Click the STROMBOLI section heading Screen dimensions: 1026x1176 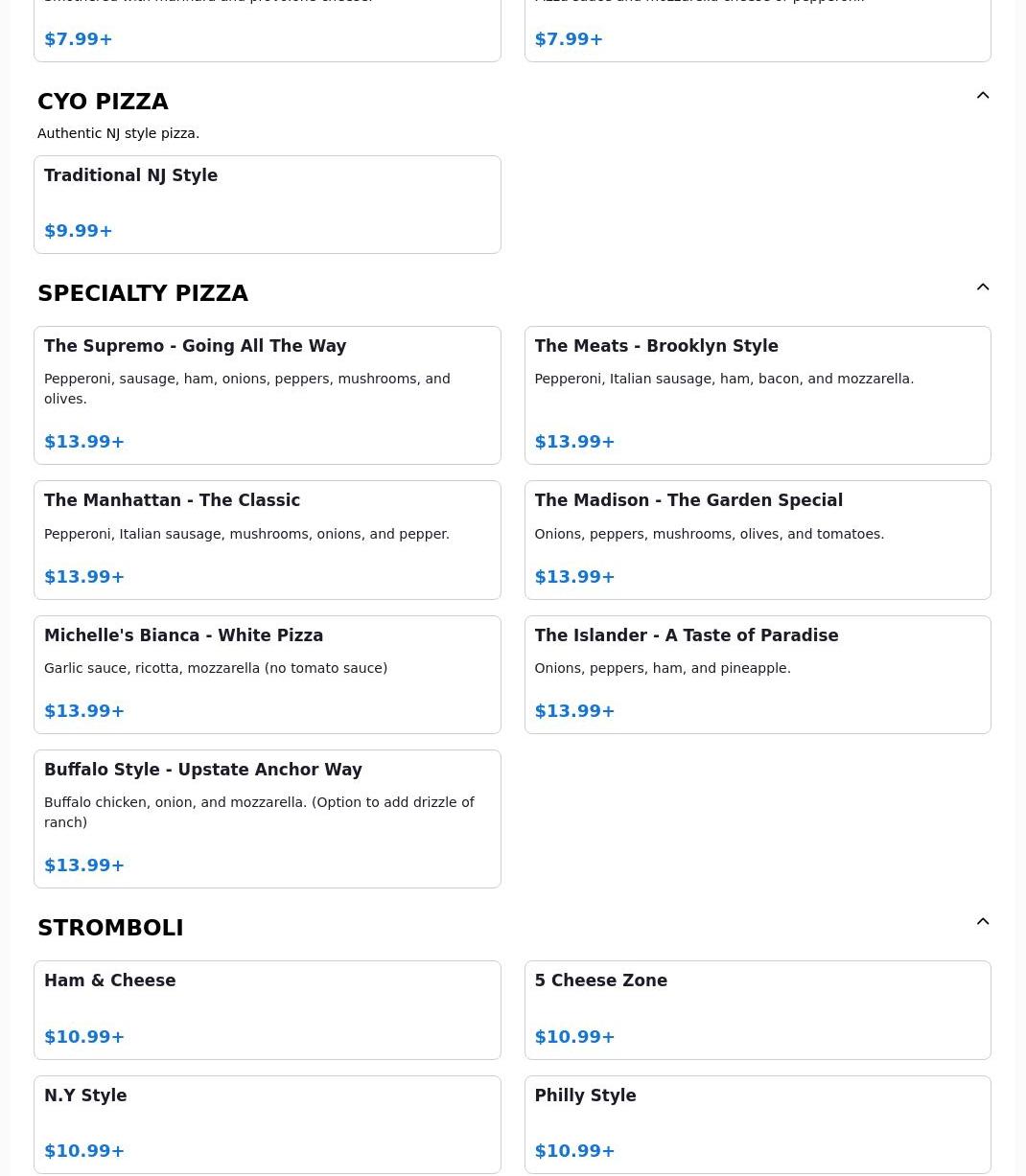click(x=110, y=928)
